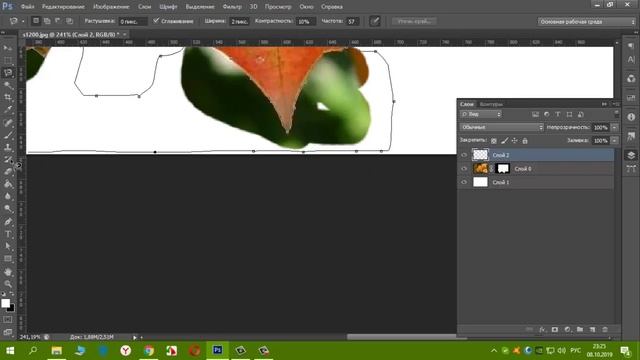This screenshot has width=640, height=360.
Task: Toggle lock image pixels brush icon
Action: click(504, 141)
